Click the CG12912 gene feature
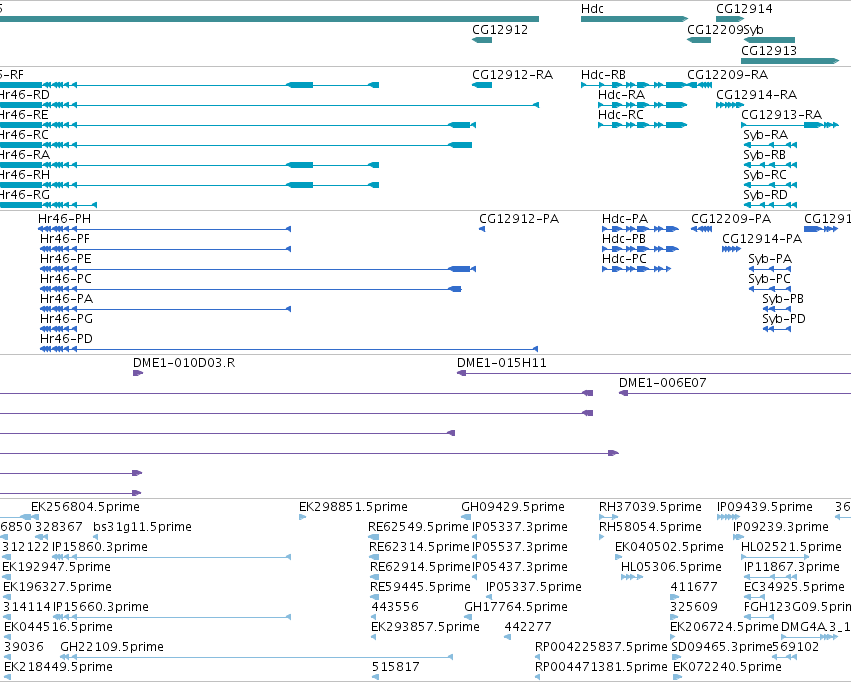Screen dimensions: 851x682 pos(482,40)
